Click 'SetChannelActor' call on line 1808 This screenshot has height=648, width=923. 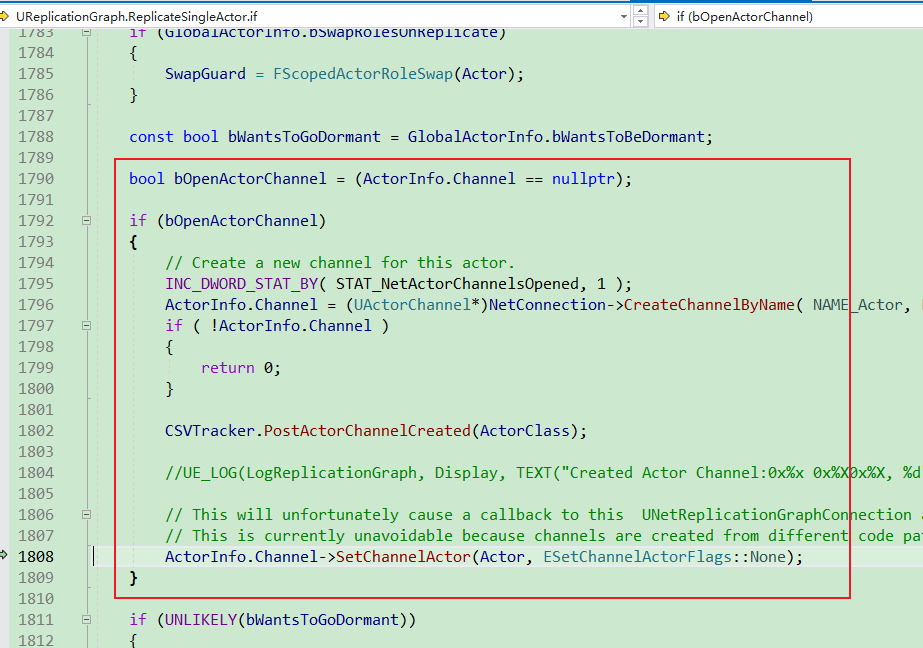click(x=403, y=557)
